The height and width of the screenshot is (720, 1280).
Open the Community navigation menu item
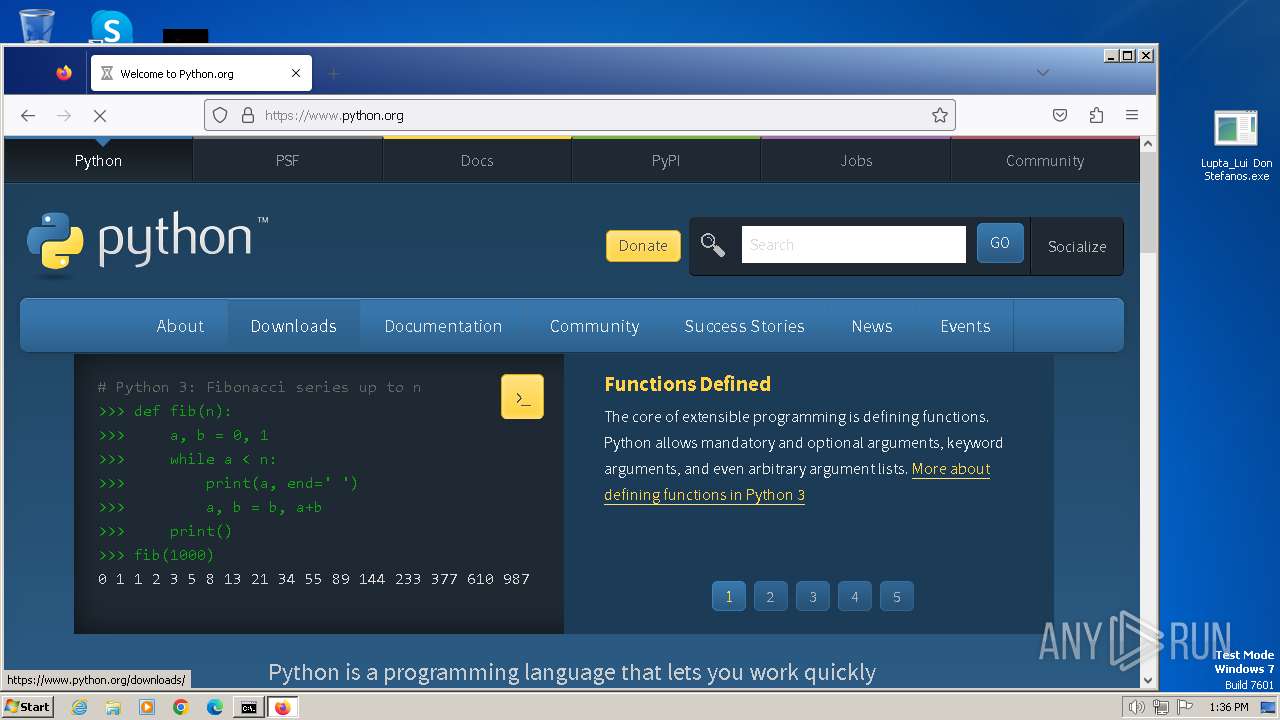pyautogui.click(x=594, y=326)
